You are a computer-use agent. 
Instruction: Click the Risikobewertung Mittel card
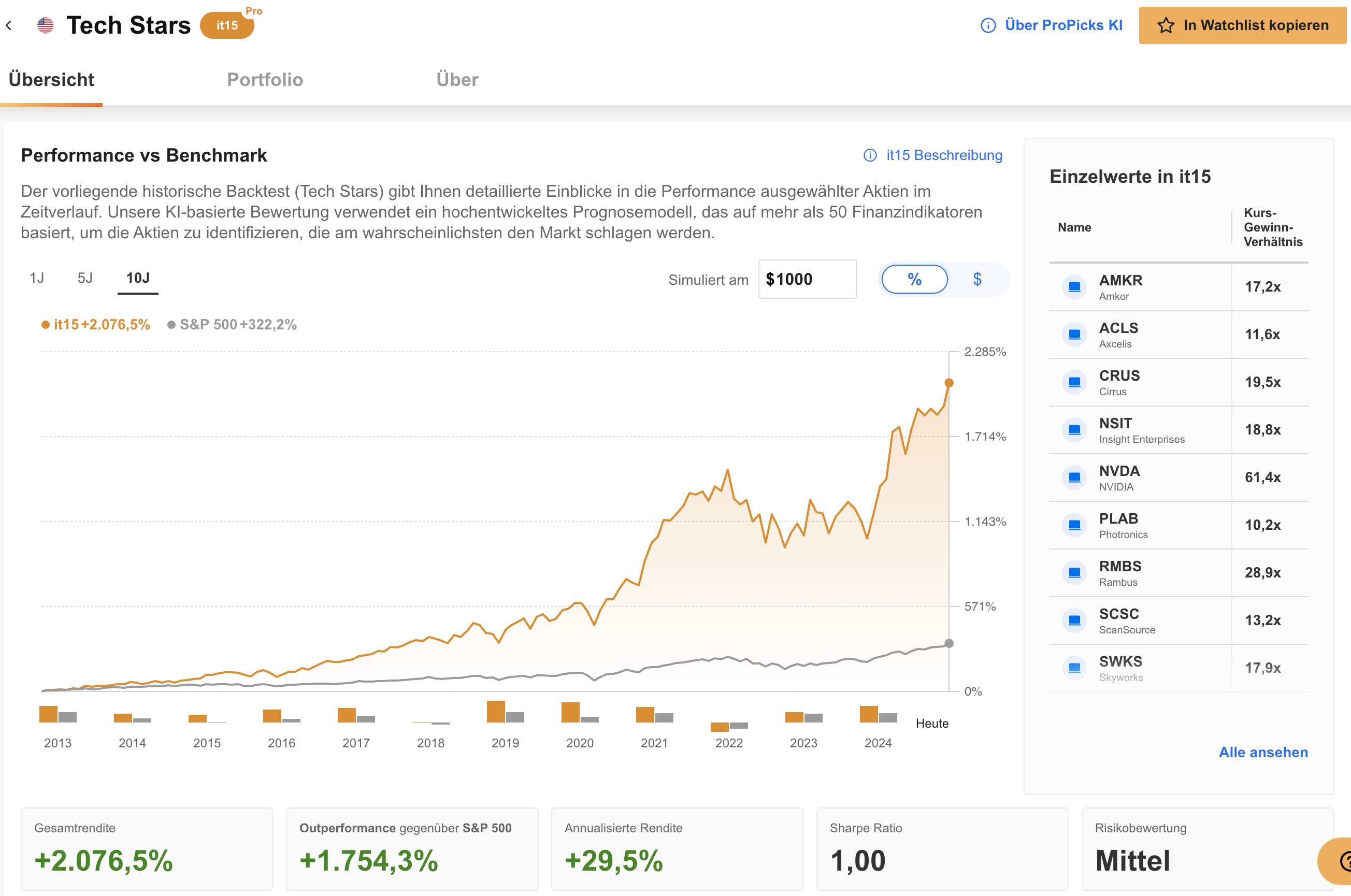pos(1208,848)
